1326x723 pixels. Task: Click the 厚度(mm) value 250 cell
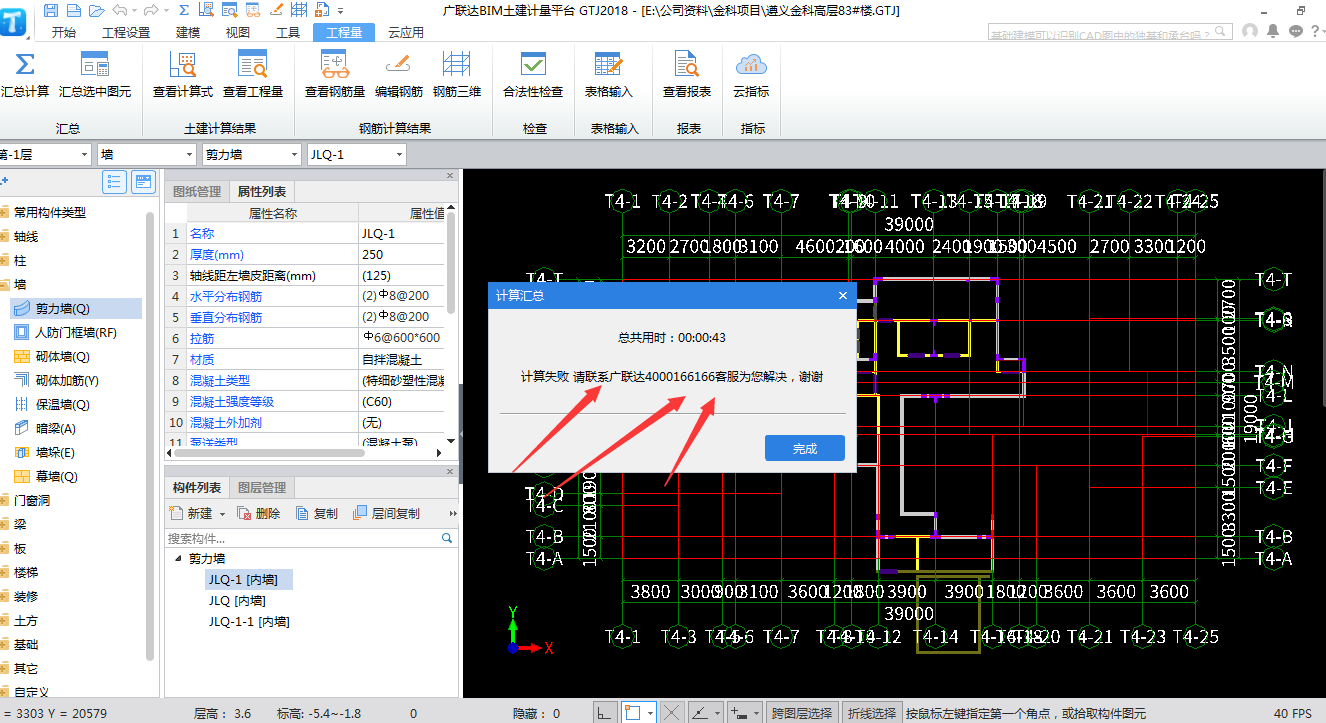click(401, 254)
